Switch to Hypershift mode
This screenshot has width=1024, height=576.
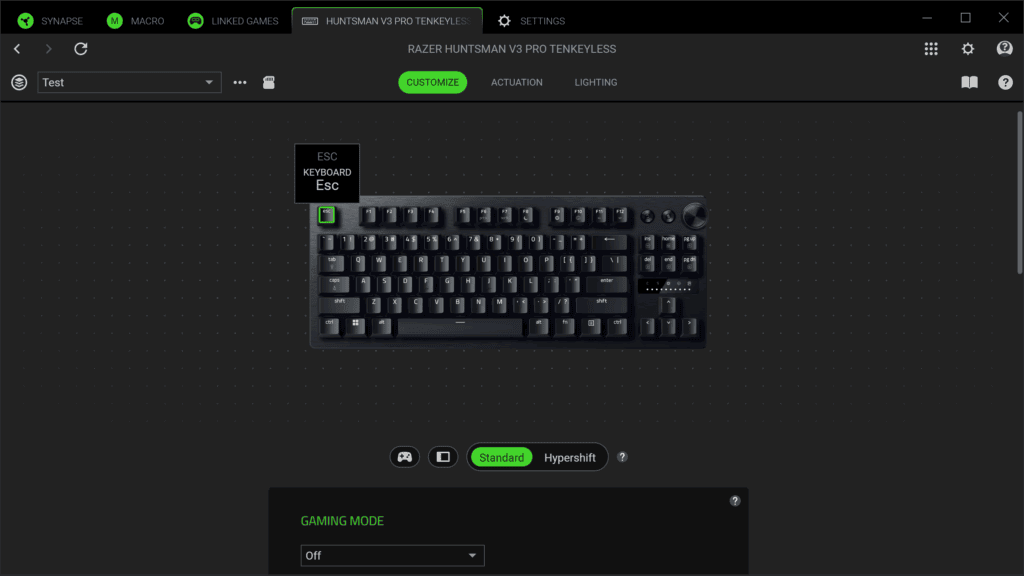tap(569, 457)
